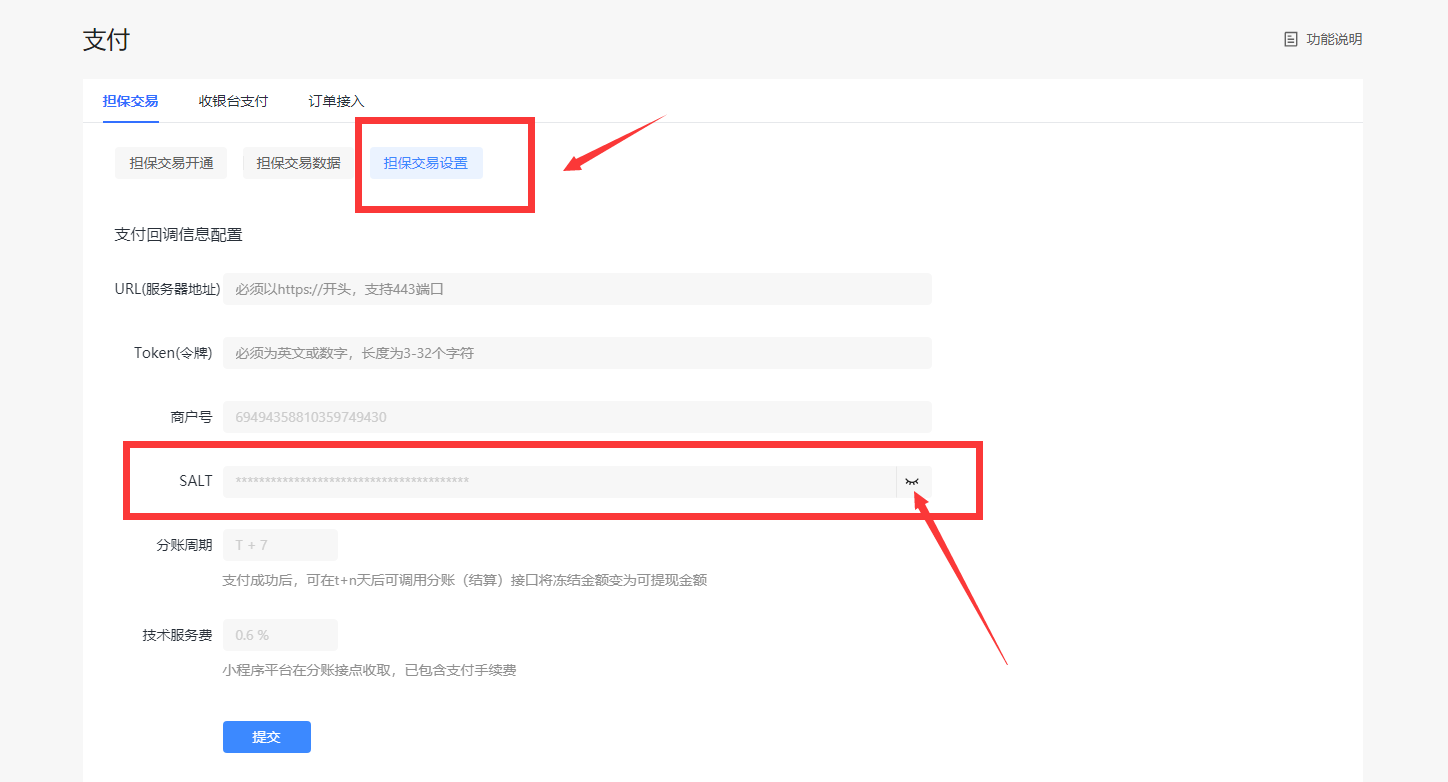
Task: Select the 担保交易设置 sub-tab
Action: [426, 163]
